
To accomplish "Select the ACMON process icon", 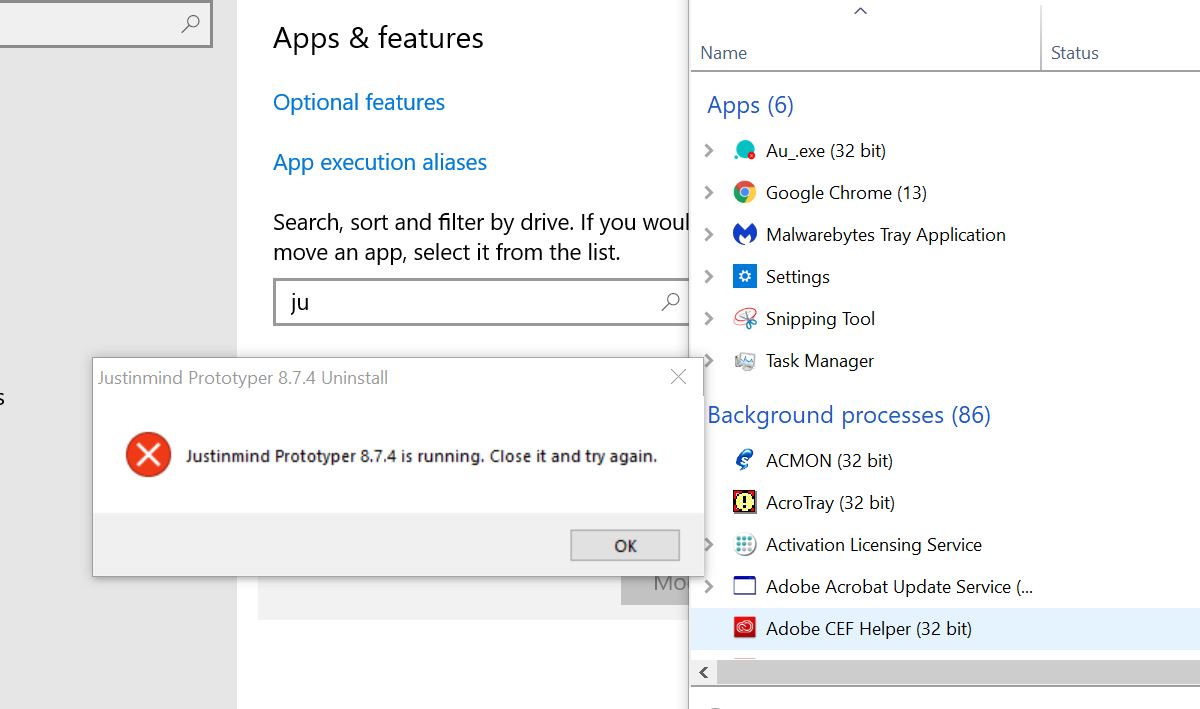I will 744,461.
